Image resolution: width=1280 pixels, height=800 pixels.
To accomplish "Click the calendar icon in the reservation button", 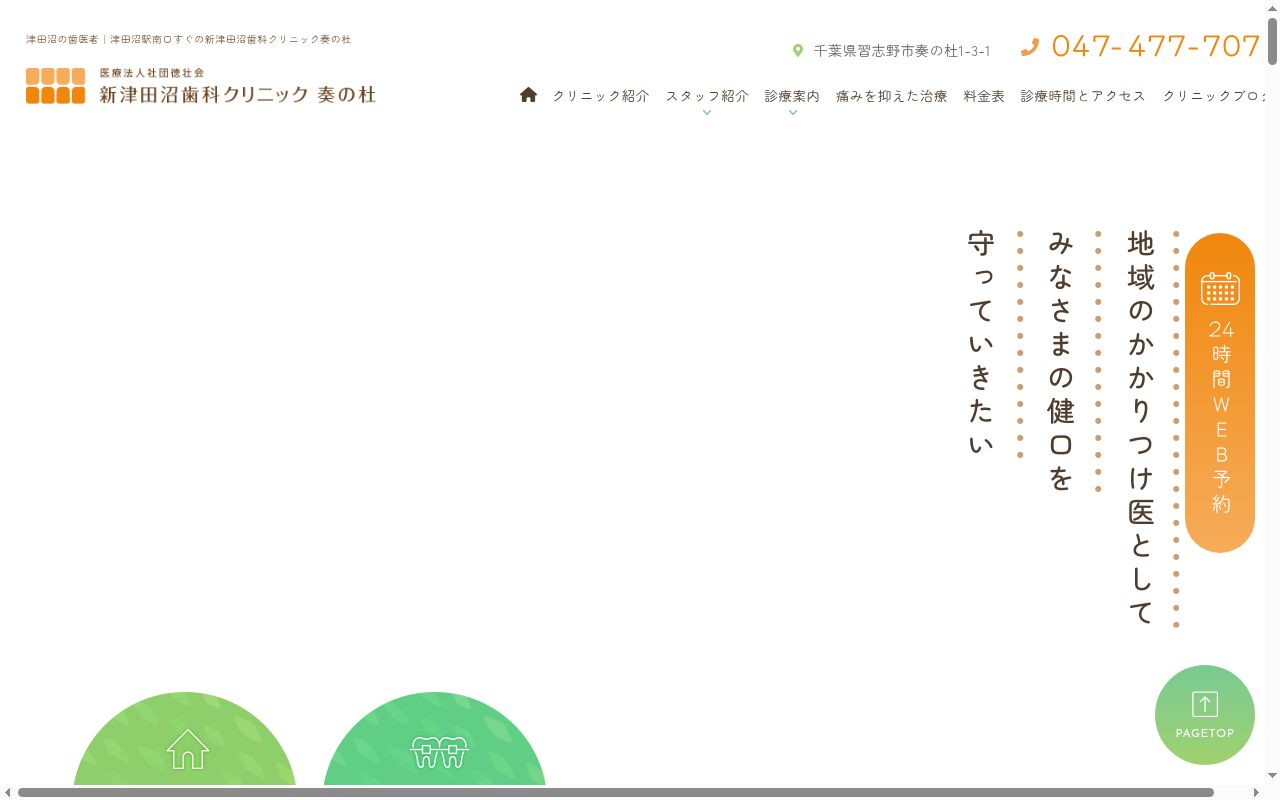I will (x=1220, y=288).
